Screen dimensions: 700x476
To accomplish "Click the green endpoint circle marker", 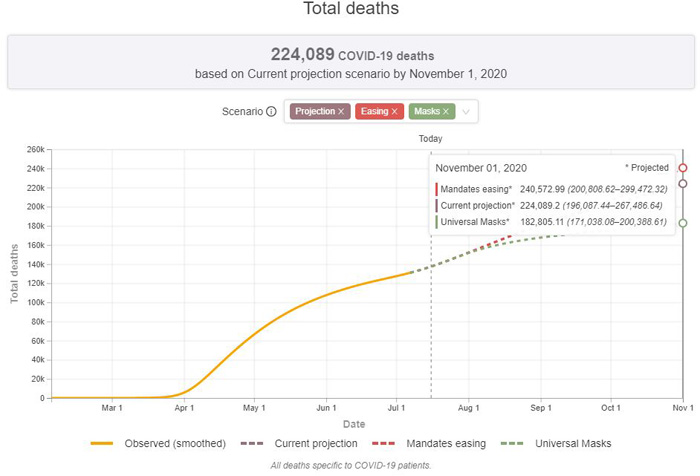I will (x=683, y=223).
